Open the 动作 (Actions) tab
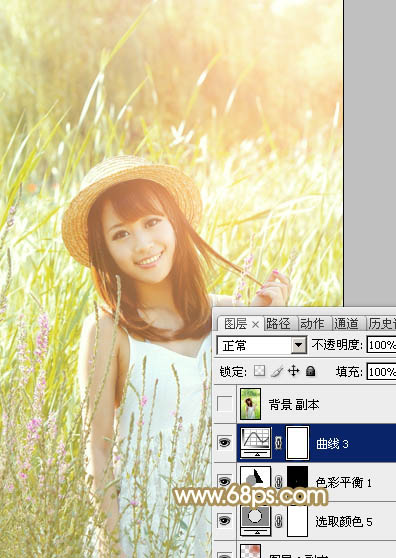 (x=312, y=323)
